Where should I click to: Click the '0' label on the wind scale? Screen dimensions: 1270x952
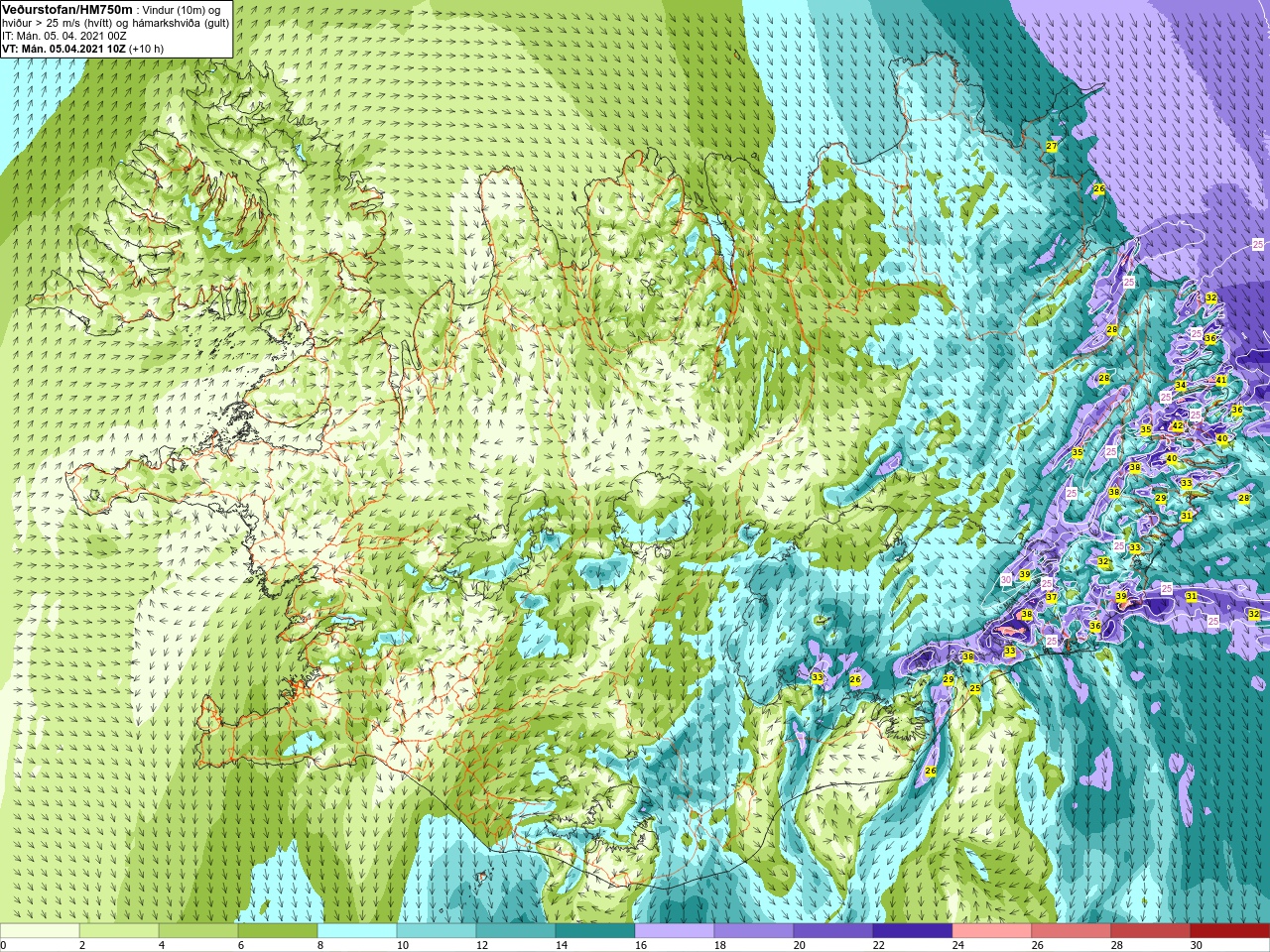point(3,945)
